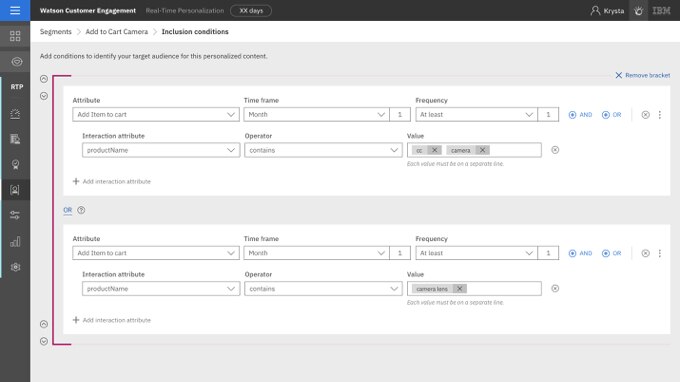The height and width of the screenshot is (382, 680).
Task: Go to Add to Cart Camera breadcrumb
Action: coord(116,32)
